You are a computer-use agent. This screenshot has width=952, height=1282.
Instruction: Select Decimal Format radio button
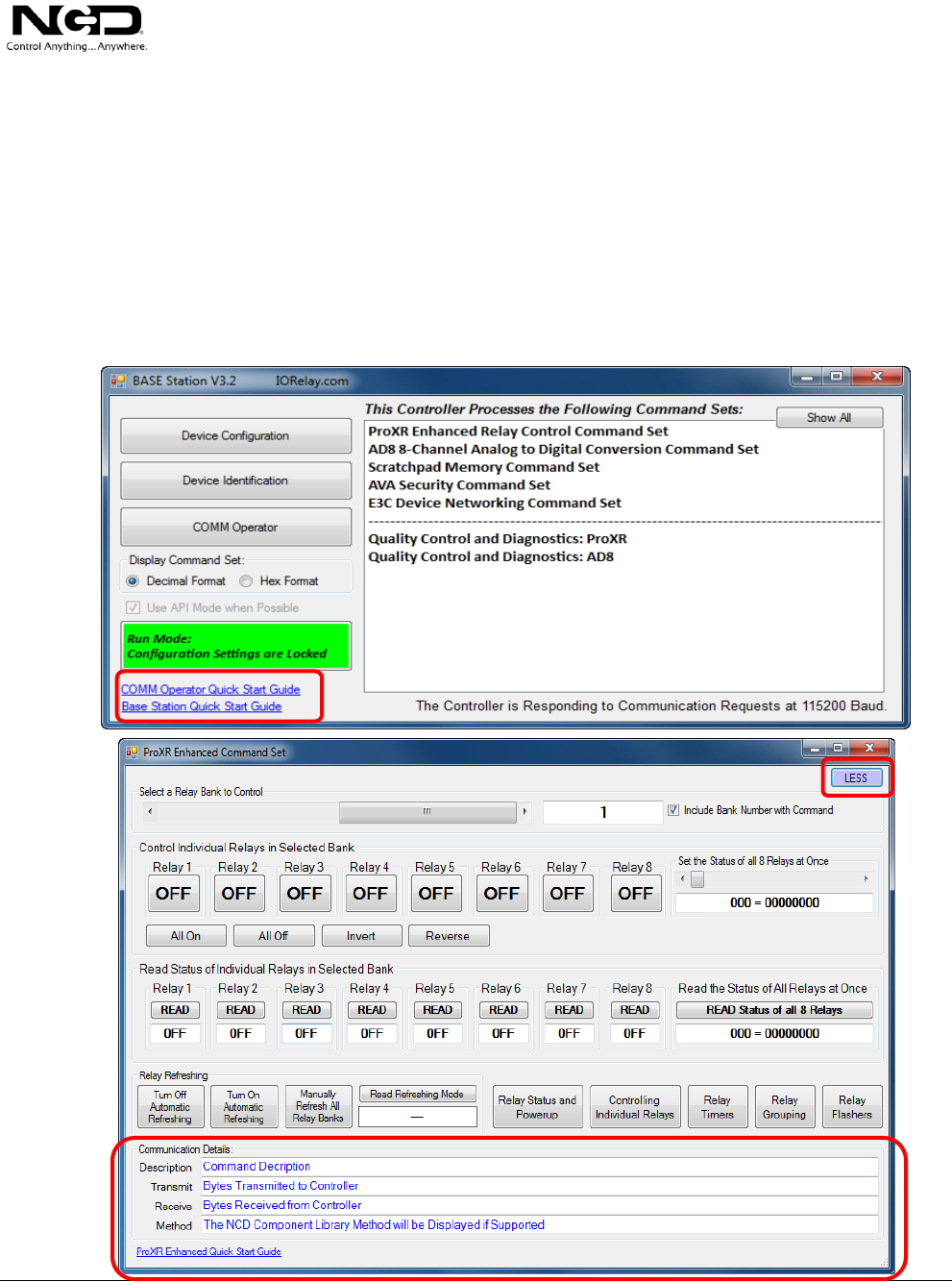pyautogui.click(x=134, y=581)
